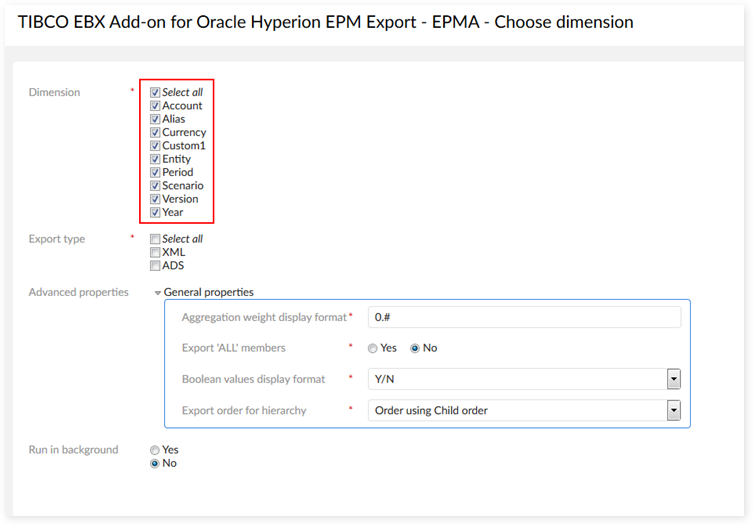Deselect the Scenario dimension

coord(155,186)
